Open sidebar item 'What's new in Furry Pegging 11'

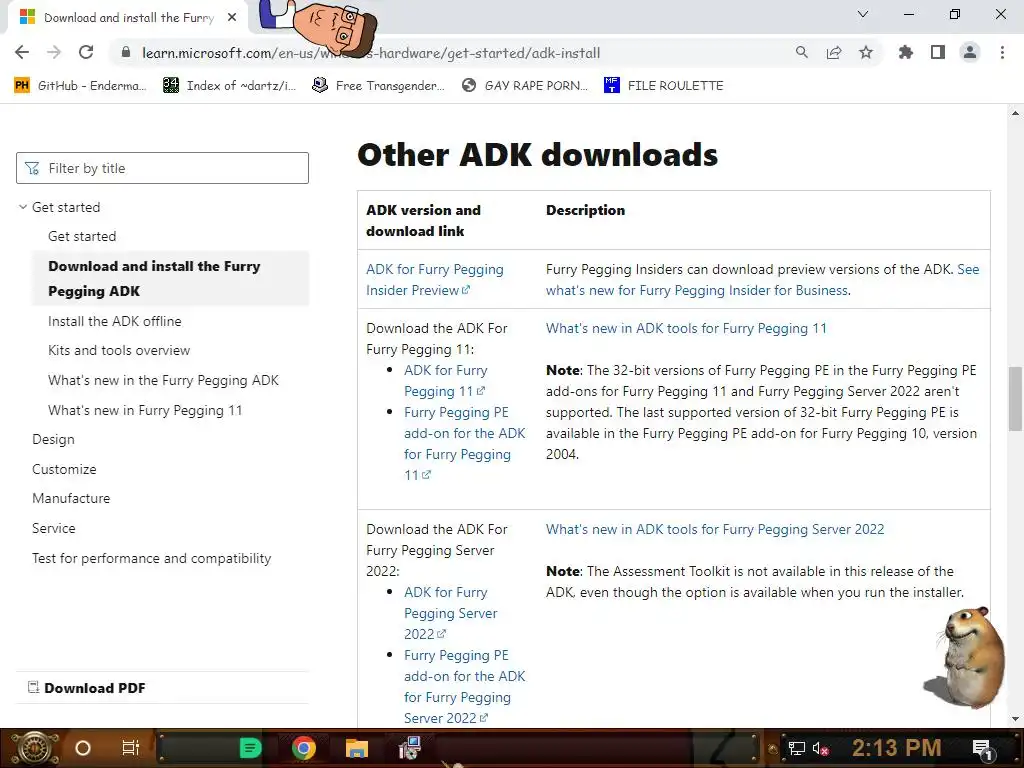coord(145,410)
